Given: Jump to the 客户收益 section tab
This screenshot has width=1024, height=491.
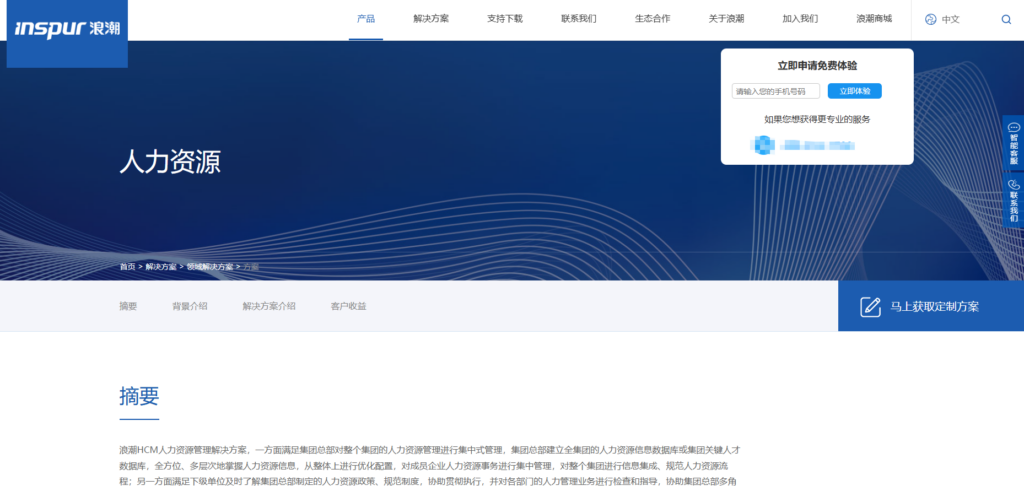Looking at the screenshot, I should click(349, 306).
